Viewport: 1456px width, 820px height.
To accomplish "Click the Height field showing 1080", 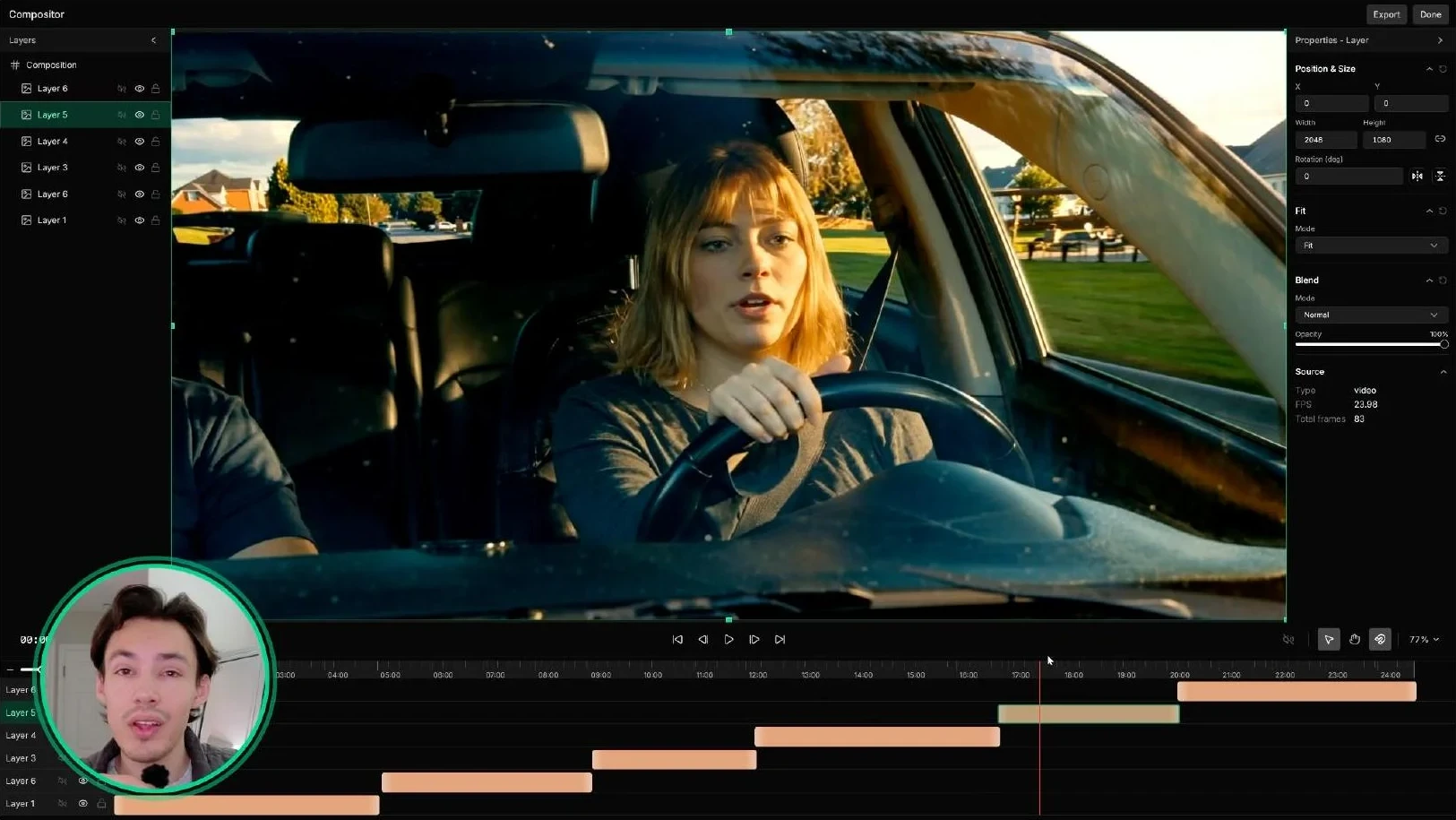I will coord(1394,140).
